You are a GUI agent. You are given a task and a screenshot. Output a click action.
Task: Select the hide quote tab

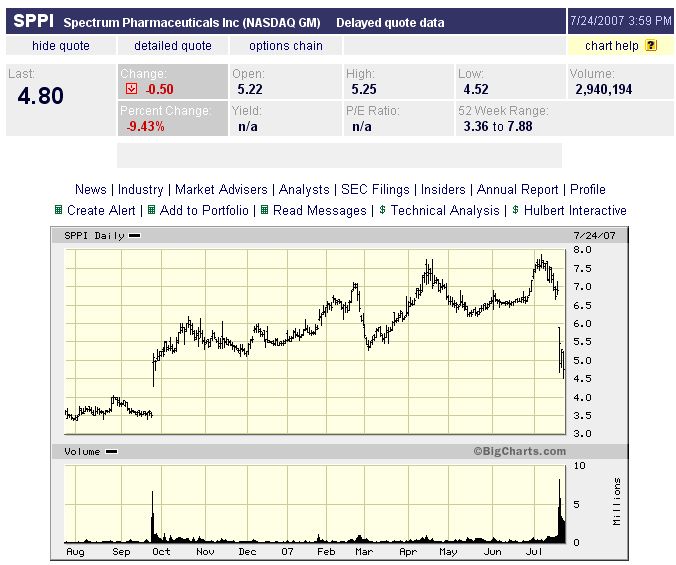point(61,46)
